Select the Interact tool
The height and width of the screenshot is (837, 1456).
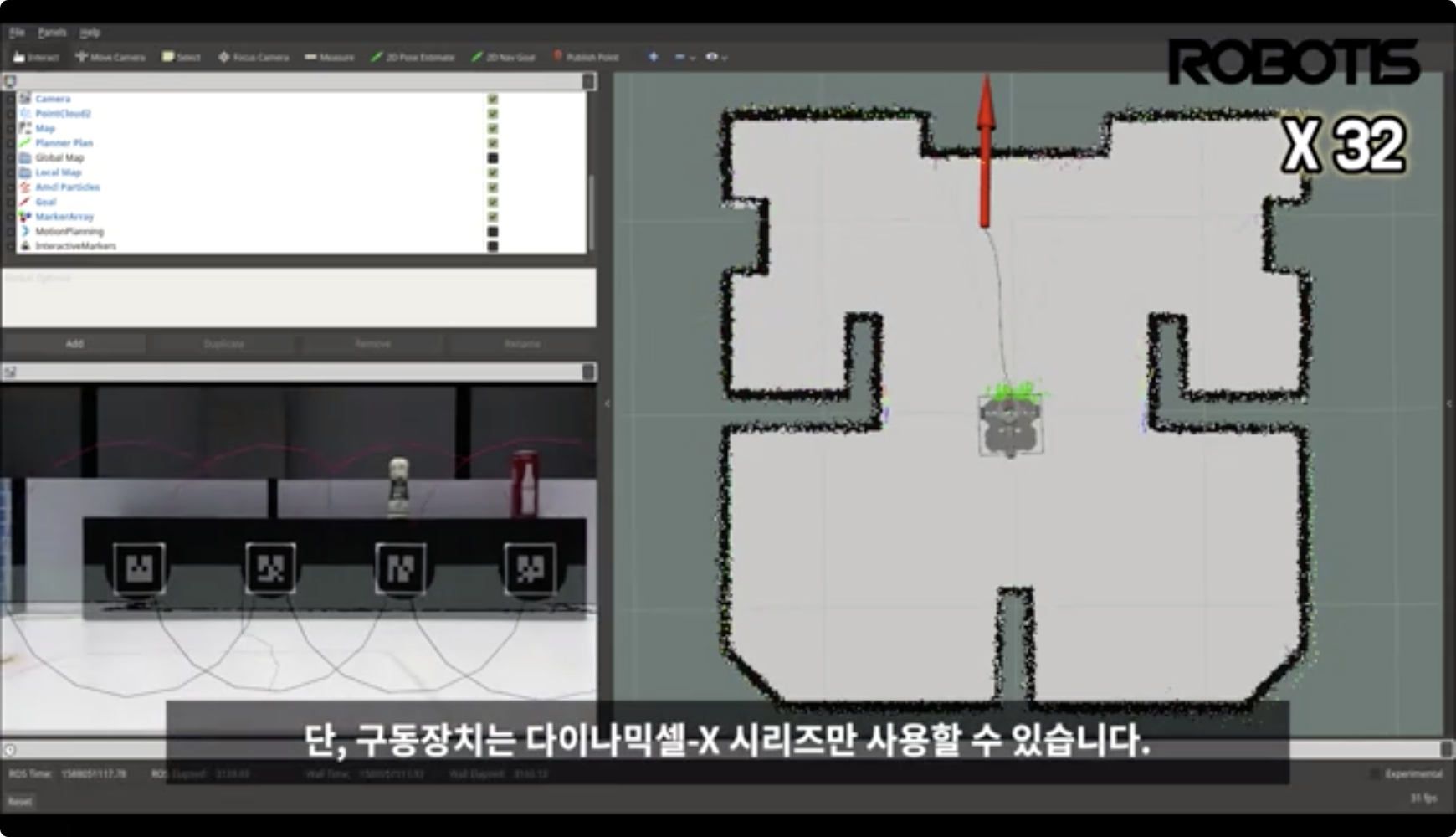pos(36,57)
